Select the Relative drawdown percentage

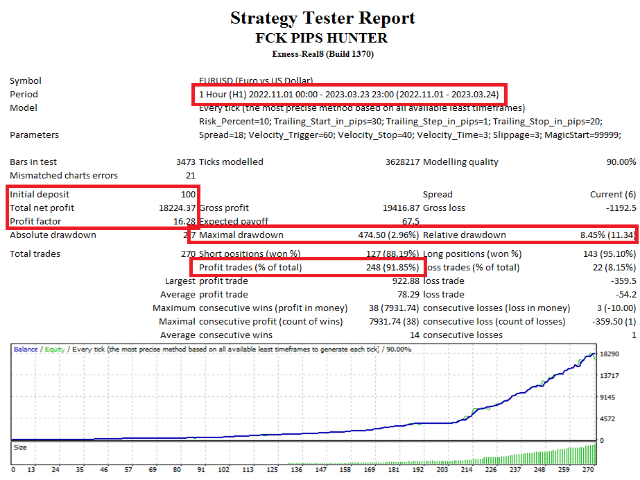[600, 235]
